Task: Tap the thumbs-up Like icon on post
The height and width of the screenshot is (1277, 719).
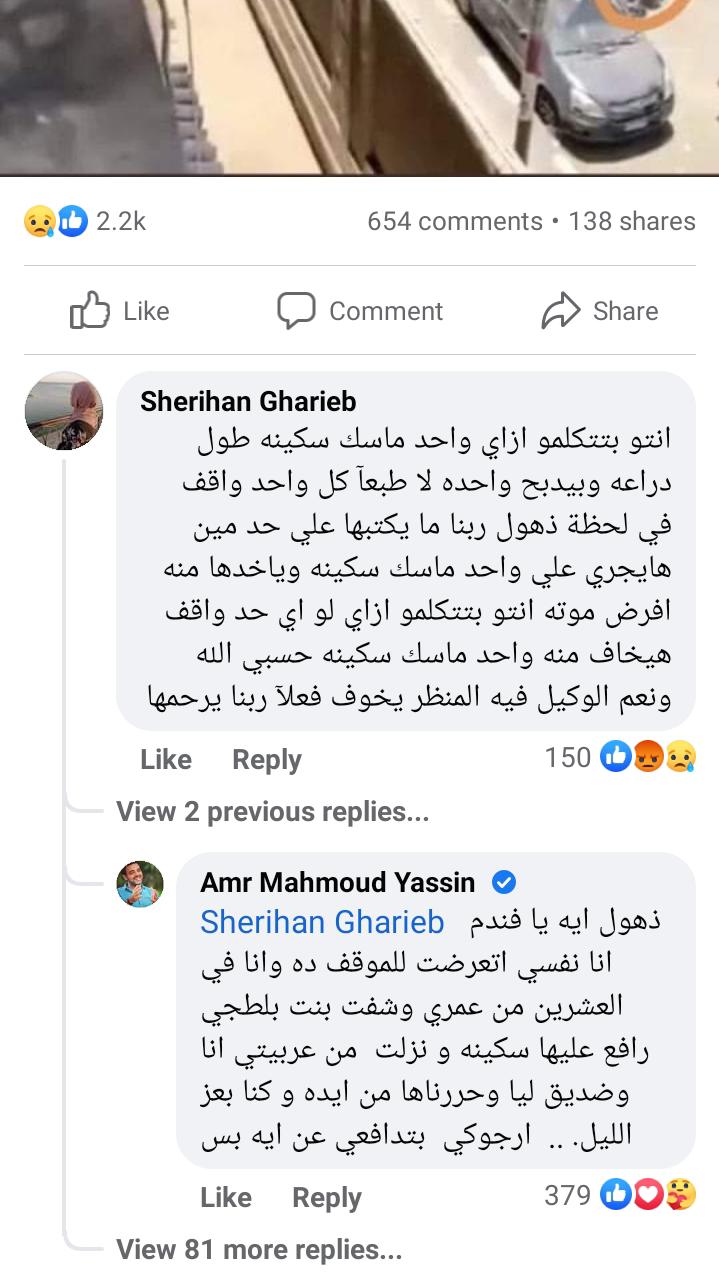Action: pyautogui.click(x=89, y=311)
